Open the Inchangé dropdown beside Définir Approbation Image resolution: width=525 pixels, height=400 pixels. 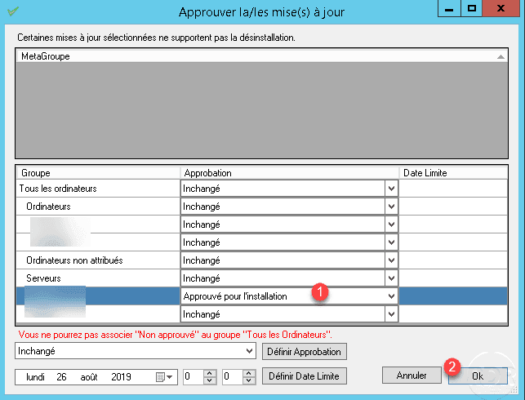tap(249, 351)
